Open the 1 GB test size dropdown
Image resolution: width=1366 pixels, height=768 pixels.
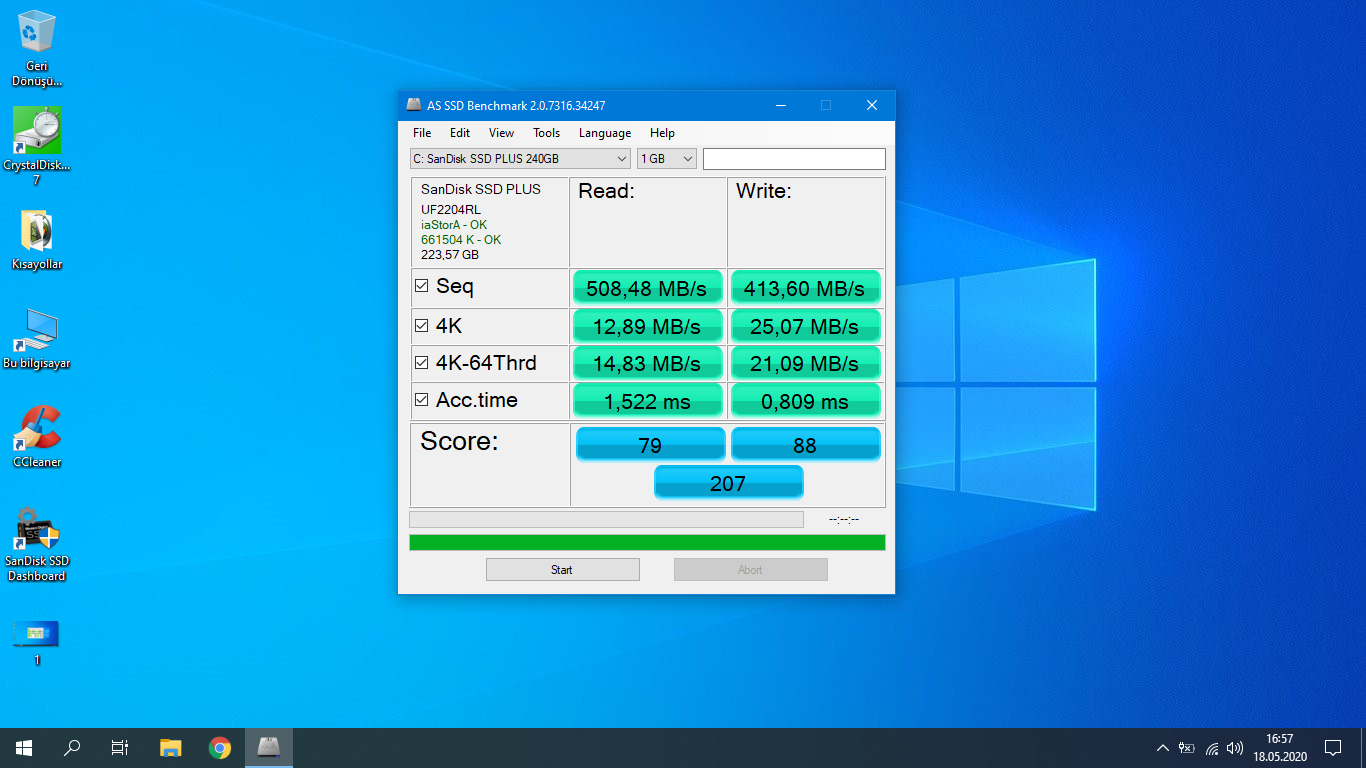click(x=667, y=159)
